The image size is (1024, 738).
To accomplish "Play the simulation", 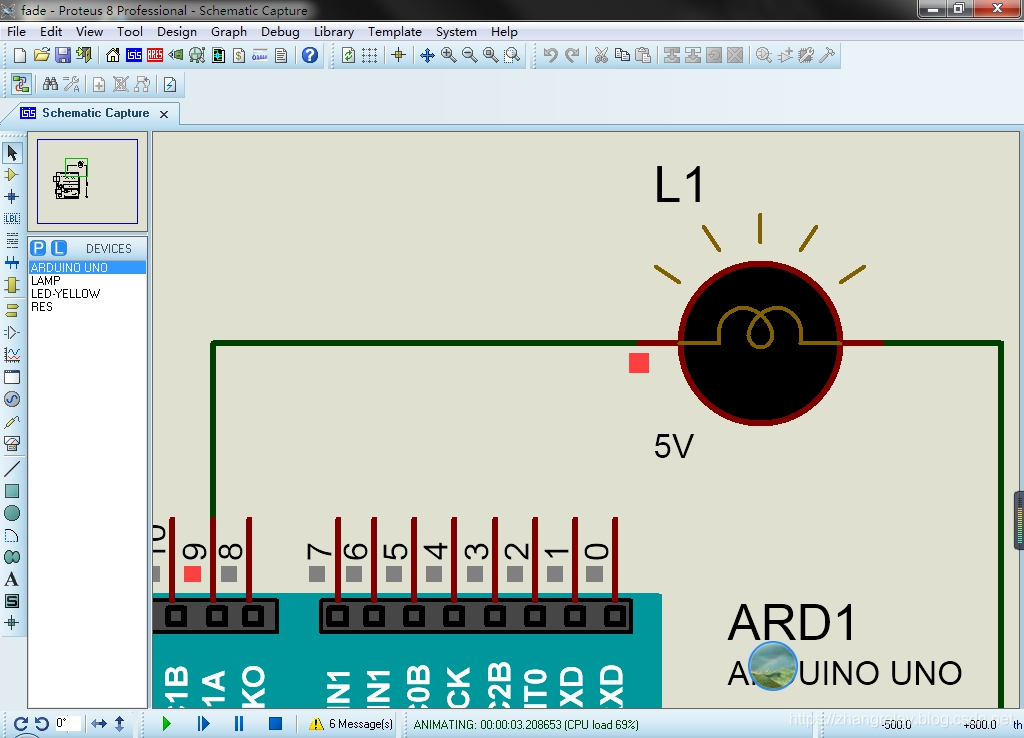I will coord(166,724).
